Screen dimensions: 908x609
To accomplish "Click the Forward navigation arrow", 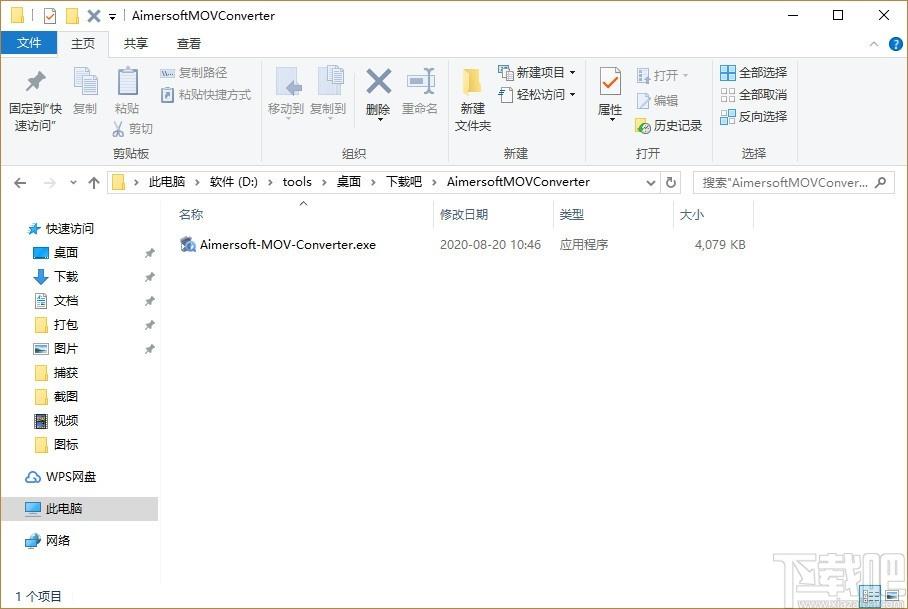I will pos(50,183).
